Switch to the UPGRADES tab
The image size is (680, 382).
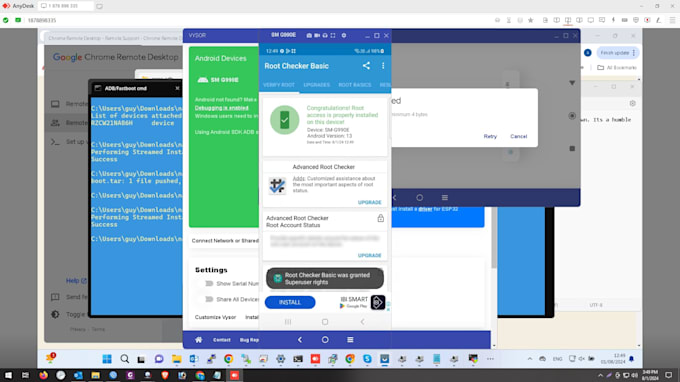coord(317,85)
